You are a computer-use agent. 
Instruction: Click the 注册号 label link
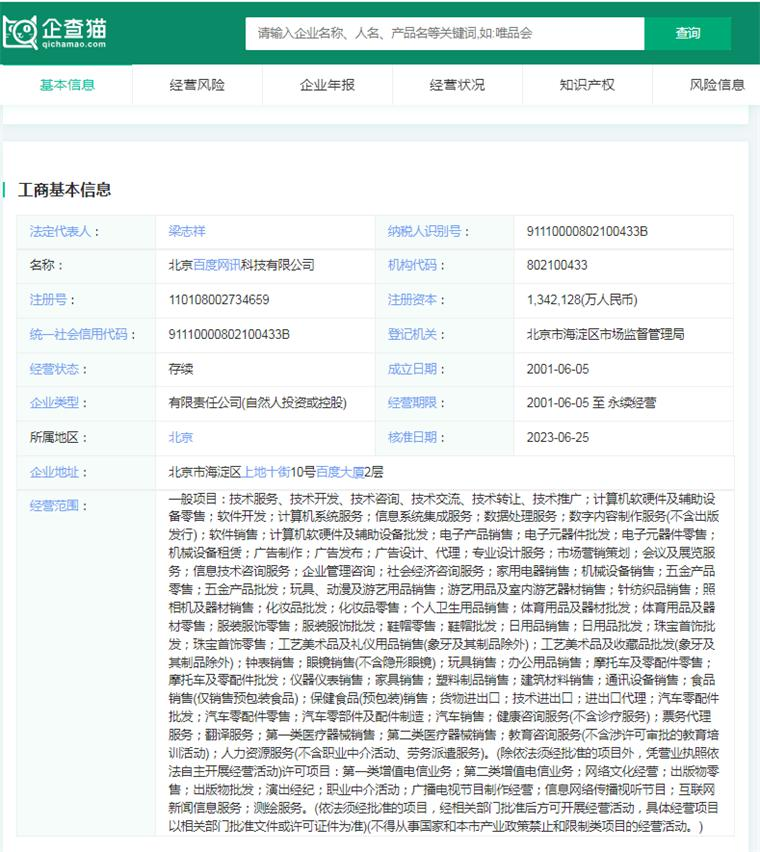click(x=48, y=299)
